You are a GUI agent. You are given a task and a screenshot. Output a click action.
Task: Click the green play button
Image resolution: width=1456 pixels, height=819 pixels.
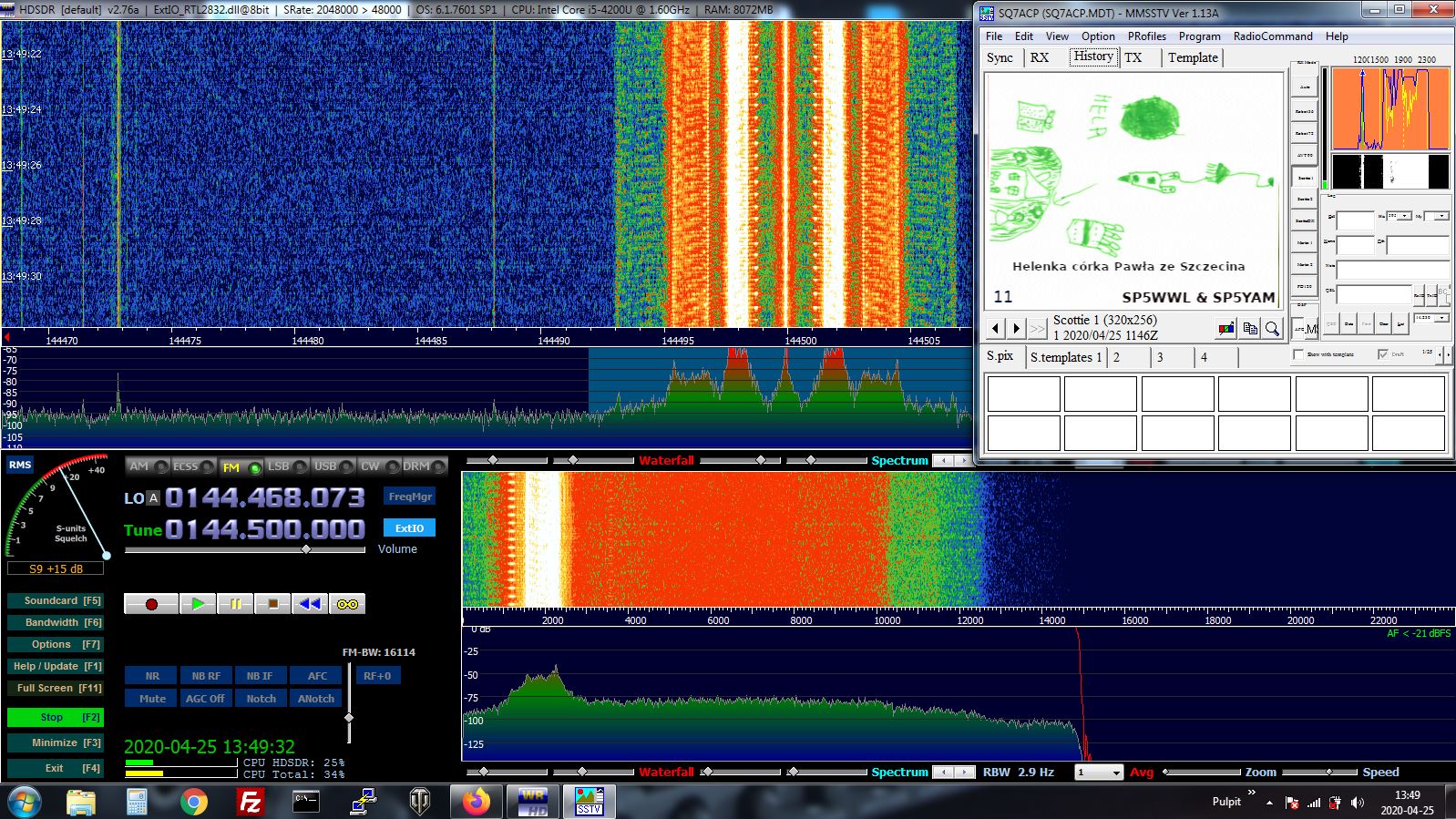click(199, 604)
